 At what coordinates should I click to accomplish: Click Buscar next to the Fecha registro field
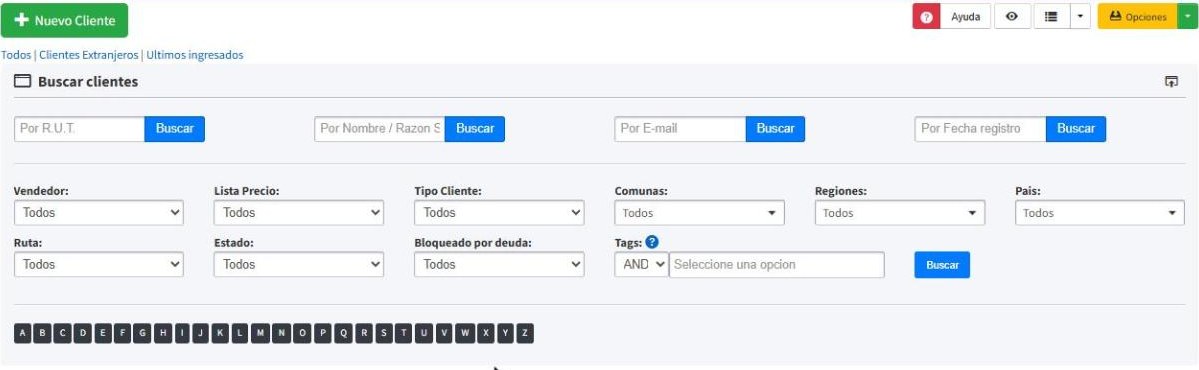point(1076,128)
